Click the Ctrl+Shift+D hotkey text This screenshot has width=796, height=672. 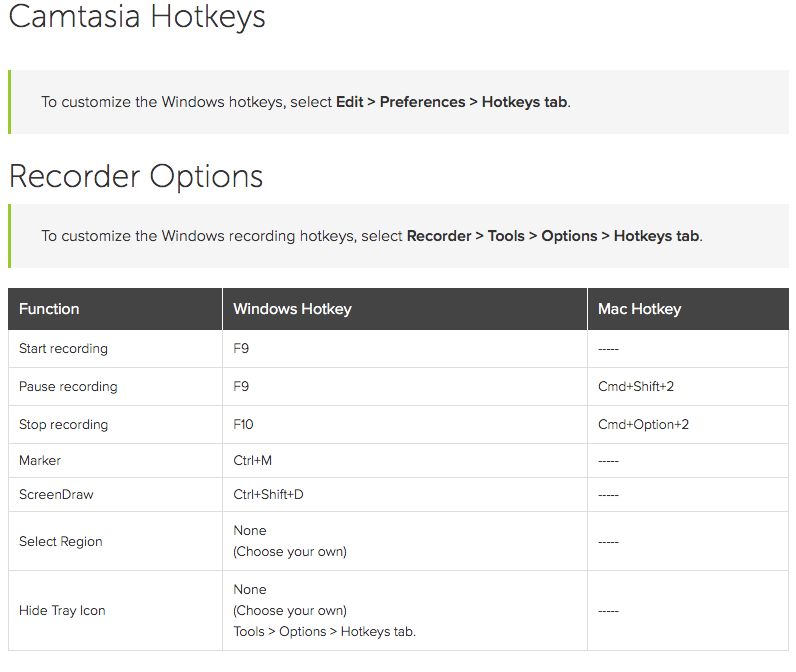268,495
